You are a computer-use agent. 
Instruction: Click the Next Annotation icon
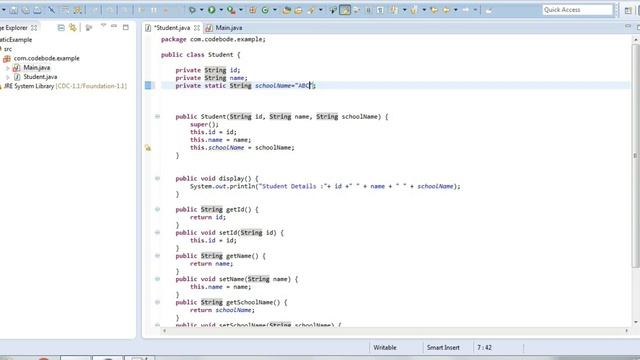[394, 10]
